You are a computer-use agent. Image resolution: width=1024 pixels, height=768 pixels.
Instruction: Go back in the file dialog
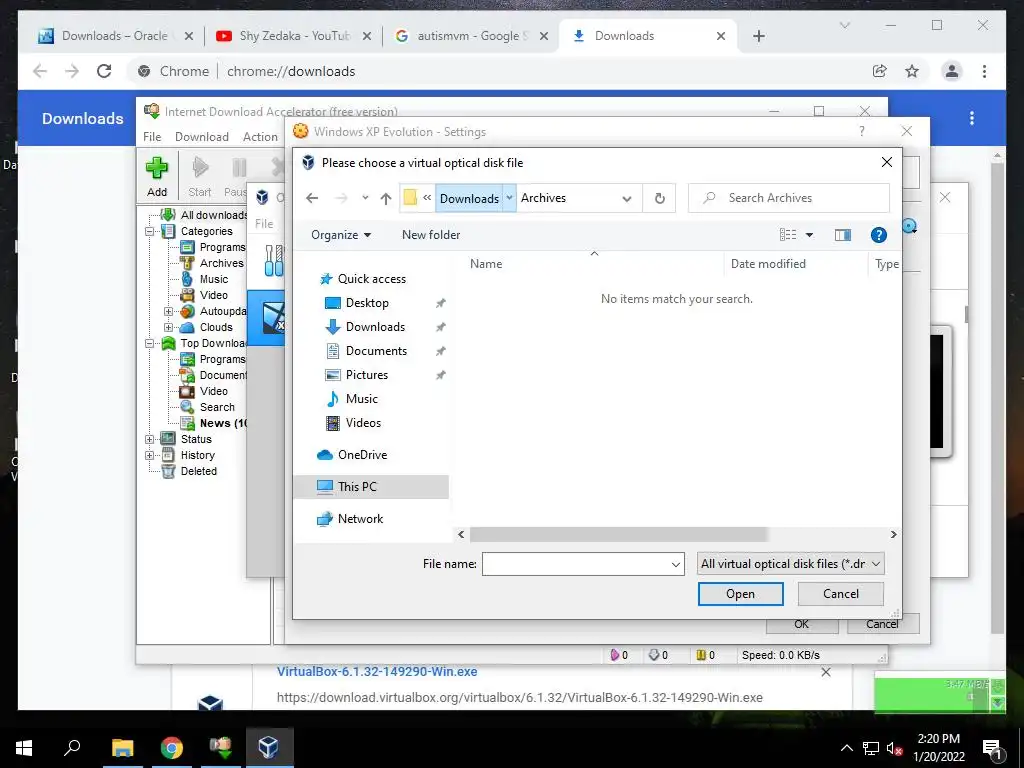(312, 198)
